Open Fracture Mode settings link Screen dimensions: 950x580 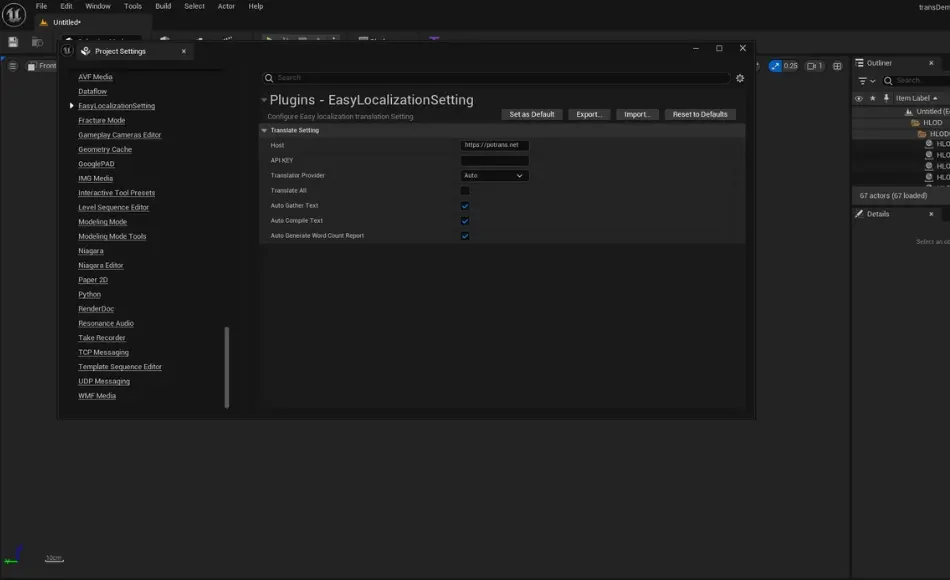coord(101,121)
